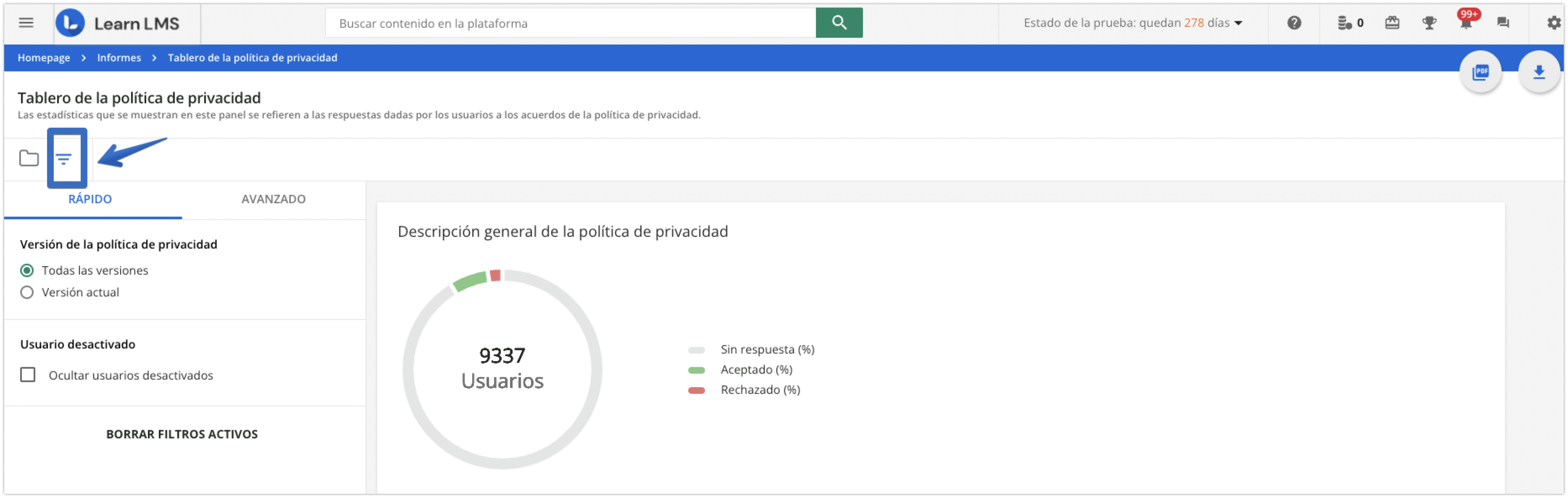Image resolution: width=1568 pixels, height=498 pixels.
Task: Click the Usuario desactivado heading
Action: (x=78, y=344)
